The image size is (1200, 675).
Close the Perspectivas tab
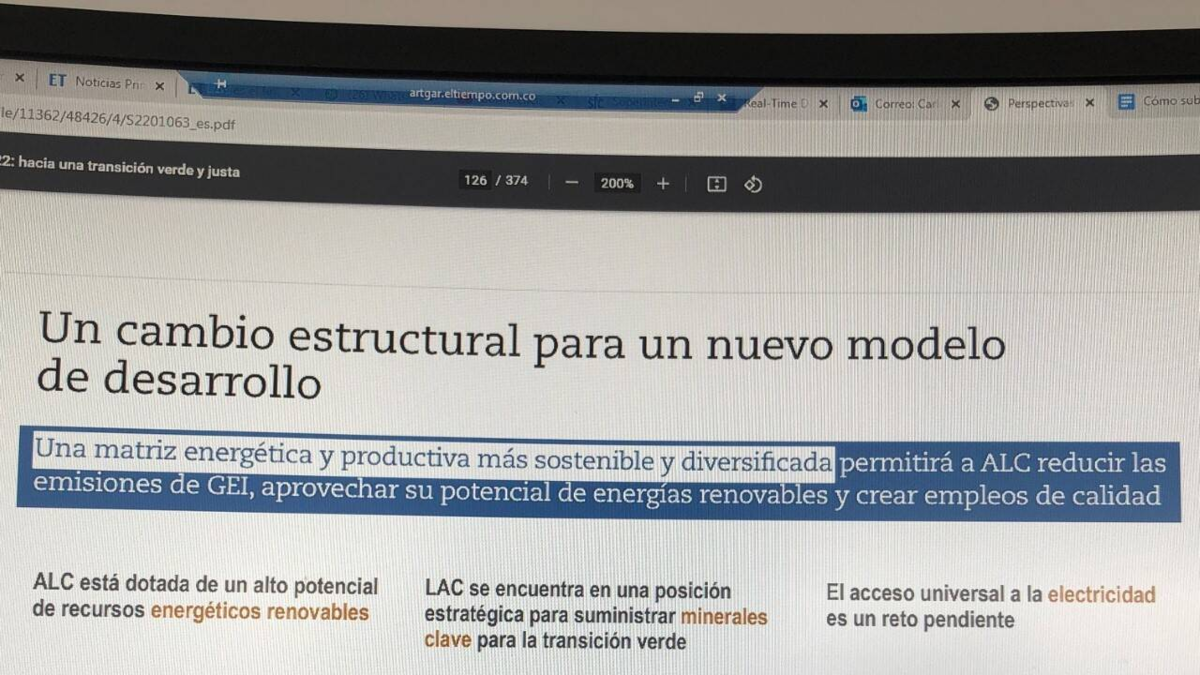pos(1089,102)
